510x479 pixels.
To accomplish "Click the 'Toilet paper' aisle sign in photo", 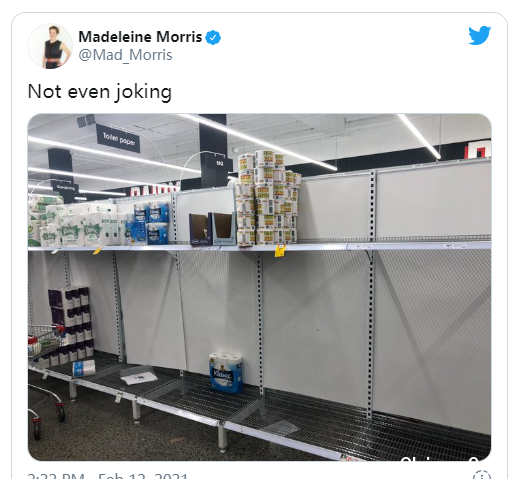I will (118, 139).
